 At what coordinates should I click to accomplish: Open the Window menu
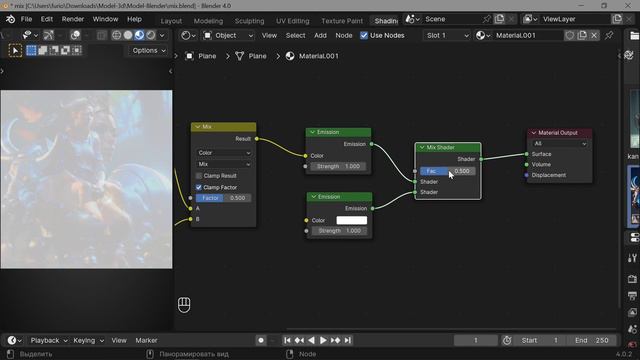coord(105,19)
